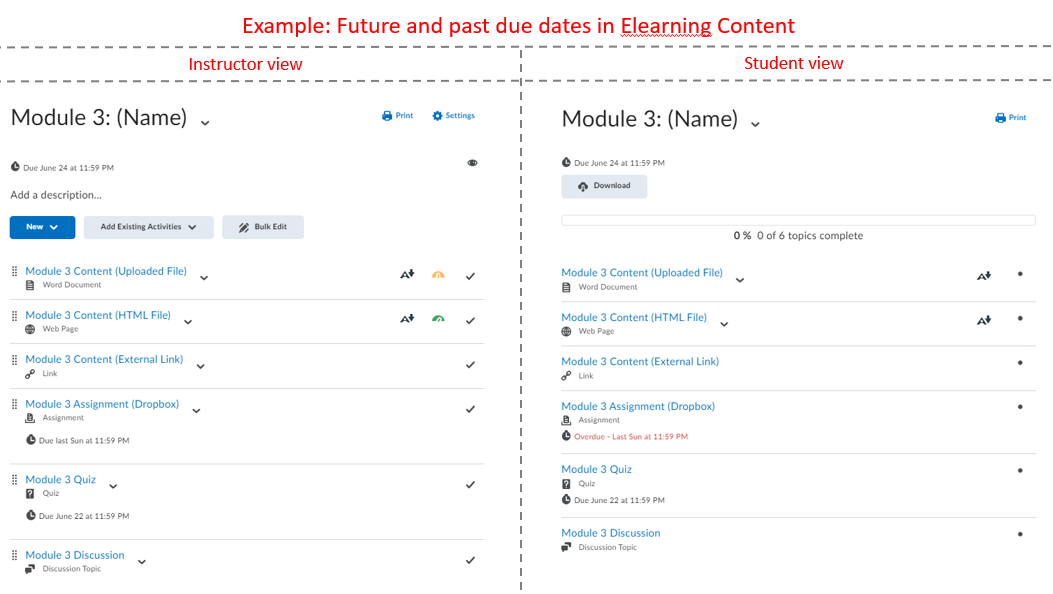Toggle visibility with the eye icon
The height and width of the screenshot is (594, 1053).
[x=472, y=162]
